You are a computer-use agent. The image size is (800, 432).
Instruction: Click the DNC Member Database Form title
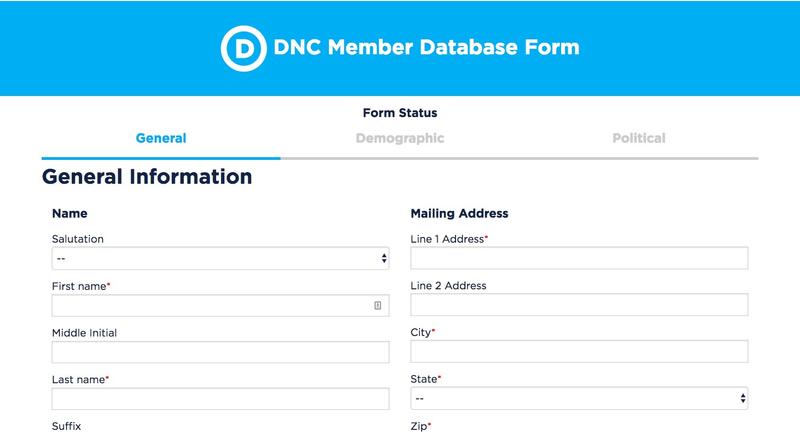point(427,47)
